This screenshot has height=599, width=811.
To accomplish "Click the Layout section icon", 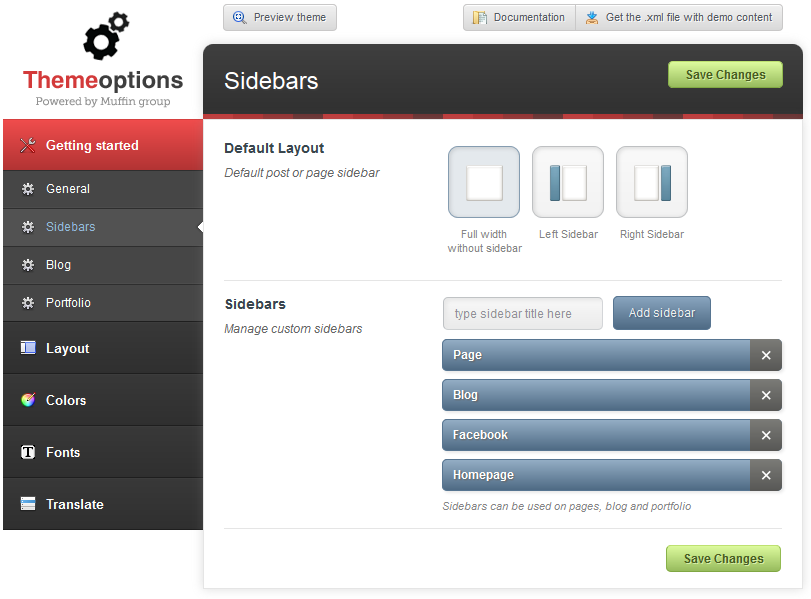I will point(28,348).
